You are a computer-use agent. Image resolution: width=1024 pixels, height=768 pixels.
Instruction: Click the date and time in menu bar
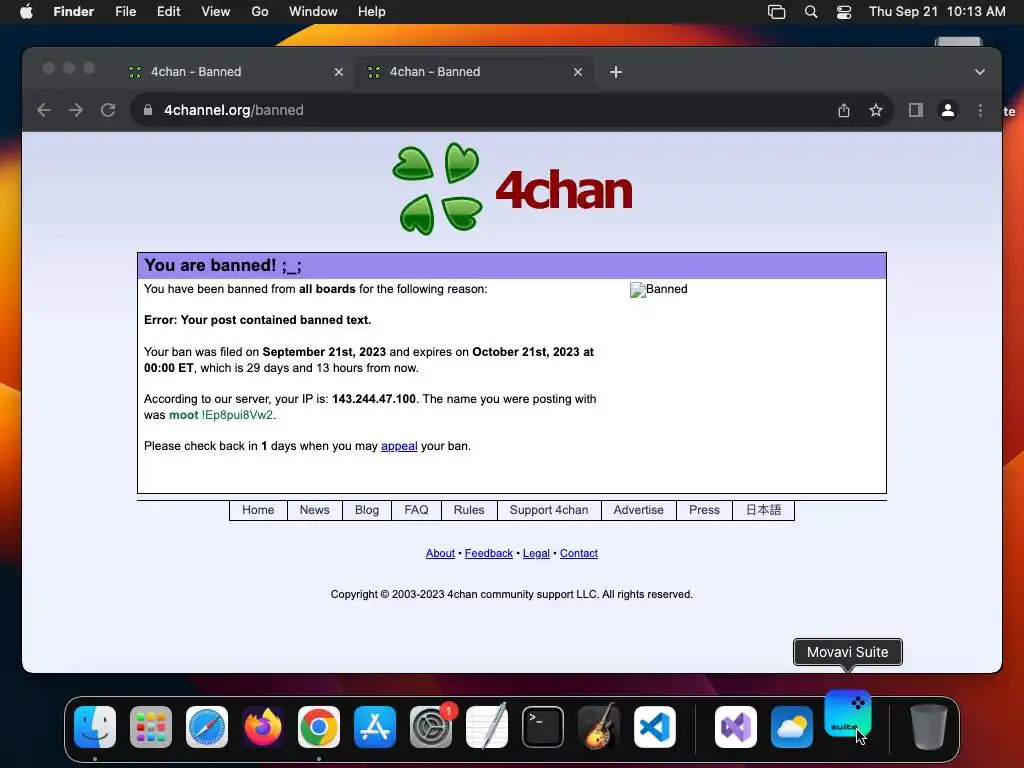[937, 12]
